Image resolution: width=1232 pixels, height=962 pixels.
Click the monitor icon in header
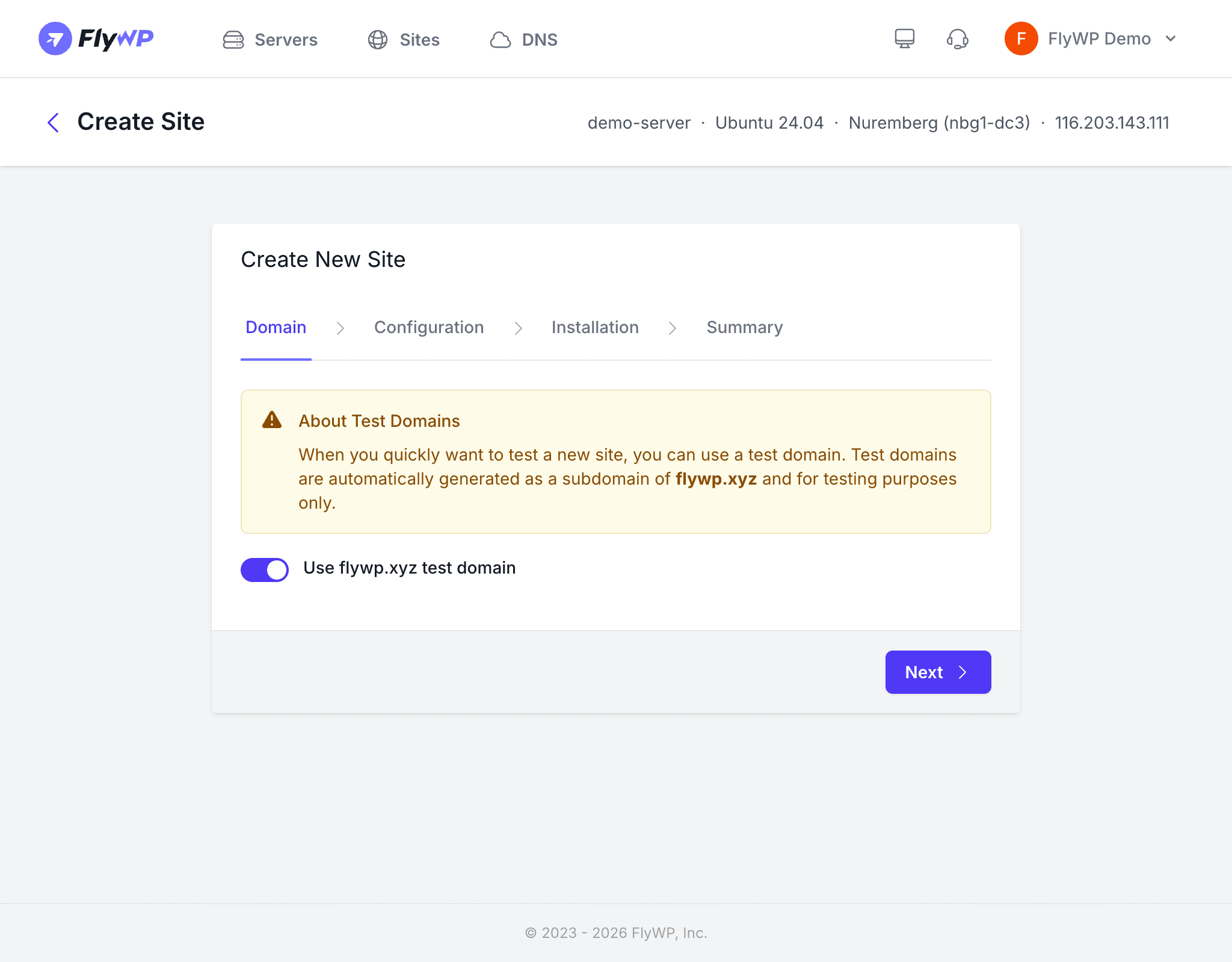point(904,38)
